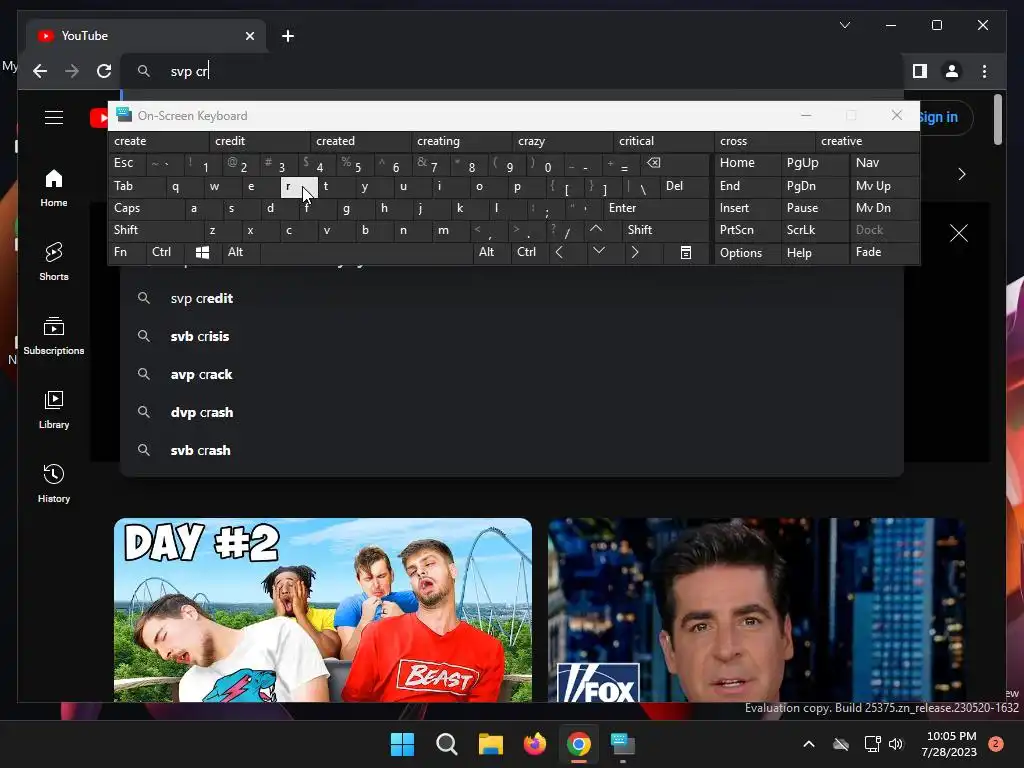This screenshot has width=1024, height=768.
Task: Open taskbar clock showing 10:05 PM
Action: (952, 744)
